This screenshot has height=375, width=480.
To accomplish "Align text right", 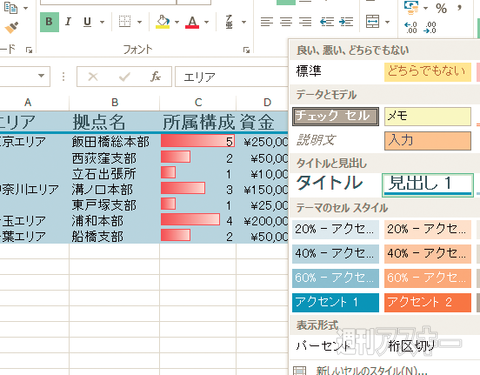I will point(305,22).
